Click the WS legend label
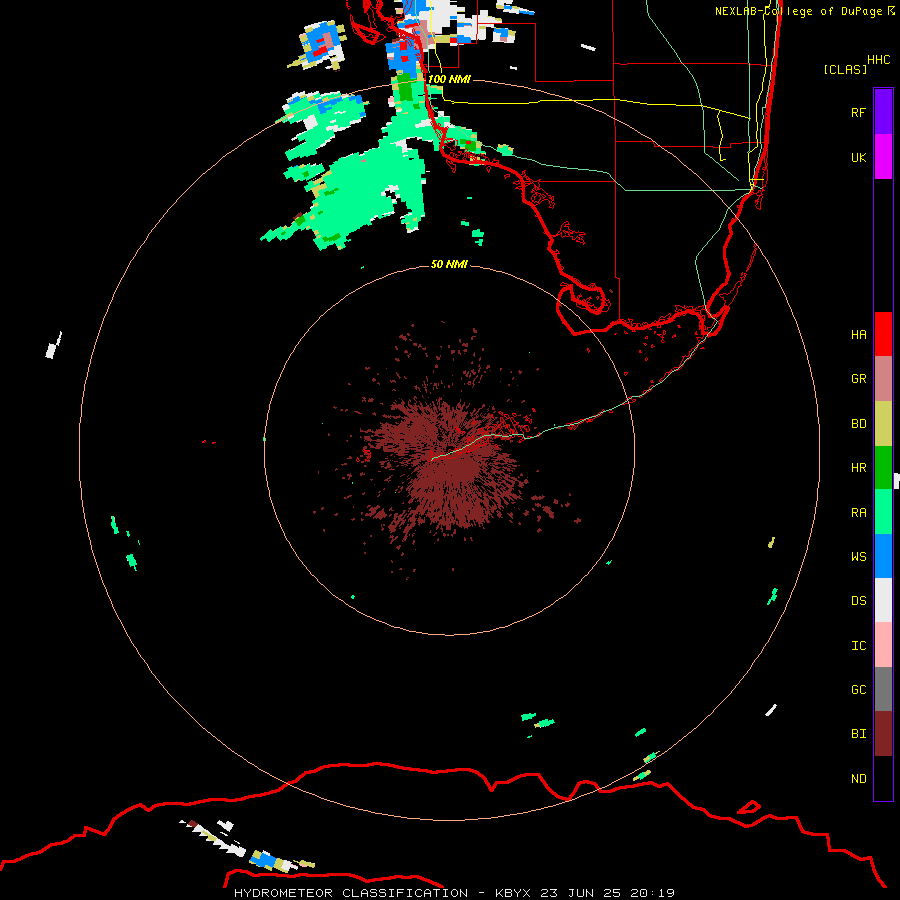 858,556
